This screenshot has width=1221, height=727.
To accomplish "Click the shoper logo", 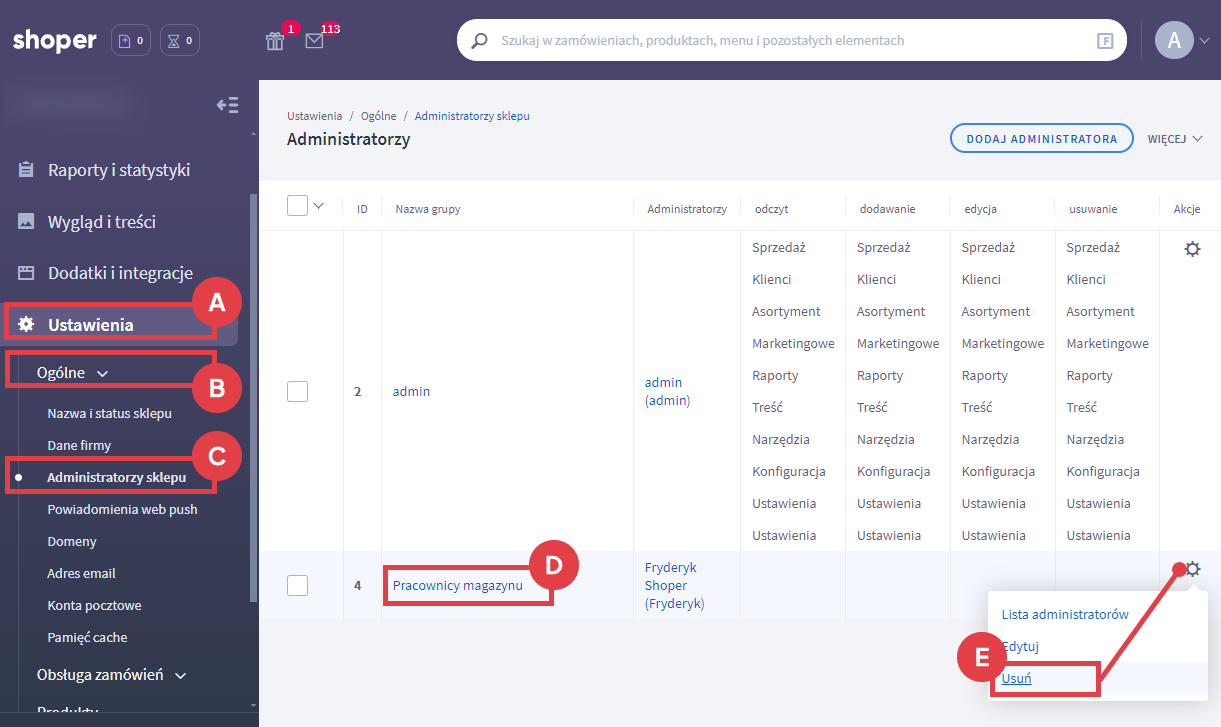I will click(x=55, y=41).
